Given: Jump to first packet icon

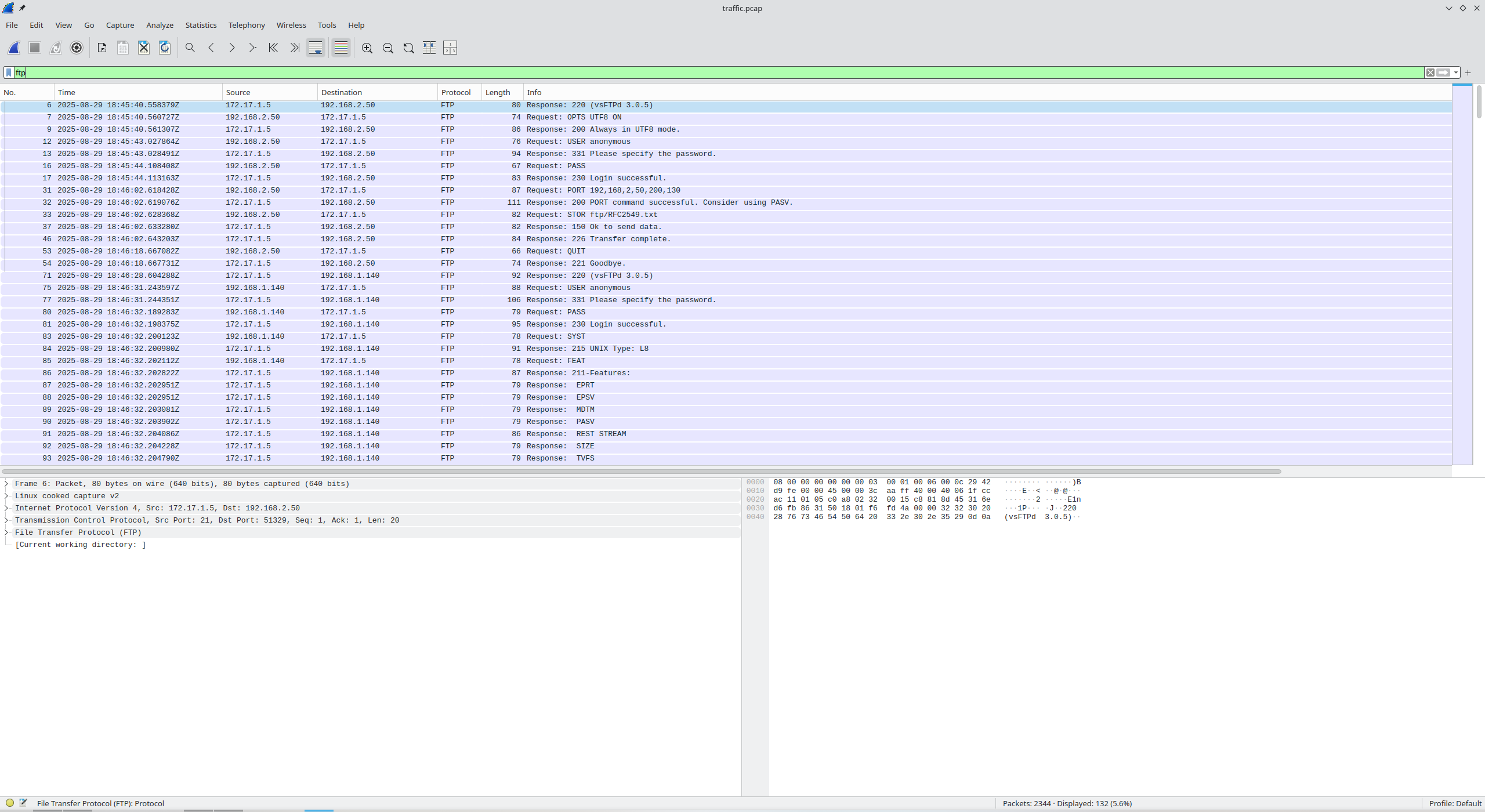Looking at the screenshot, I should point(273,48).
